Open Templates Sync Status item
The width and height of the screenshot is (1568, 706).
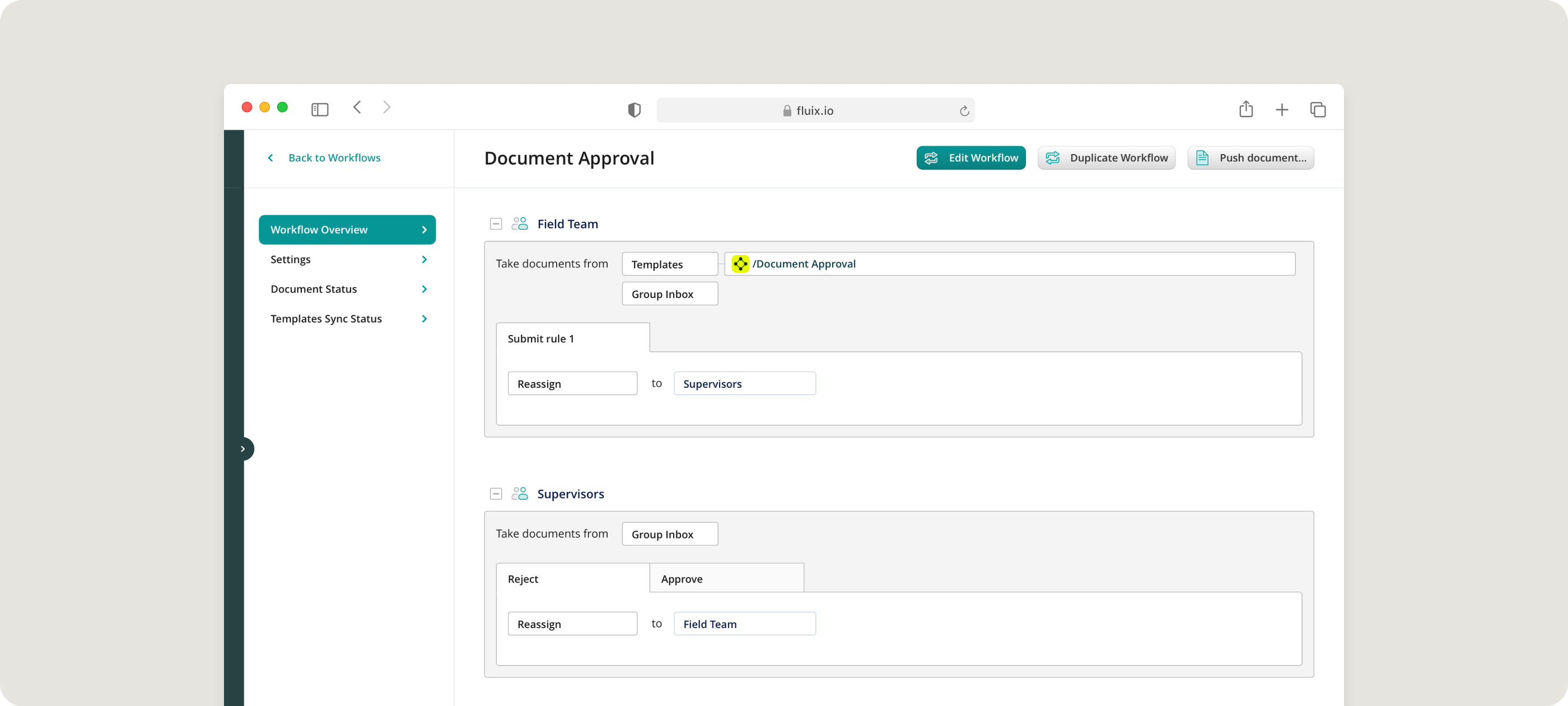coord(347,319)
